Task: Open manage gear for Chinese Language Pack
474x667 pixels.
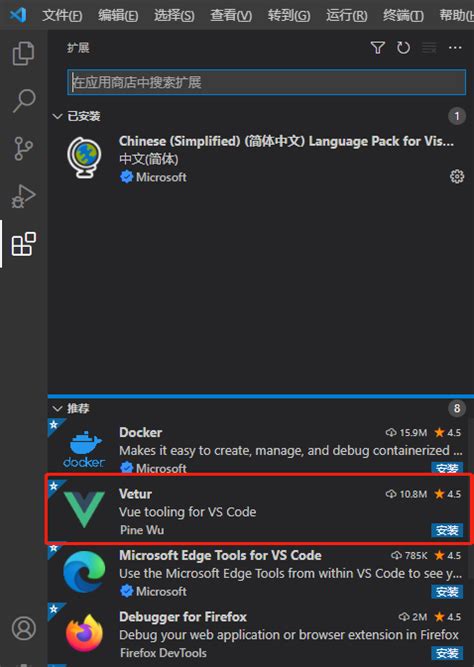Action: point(457,176)
